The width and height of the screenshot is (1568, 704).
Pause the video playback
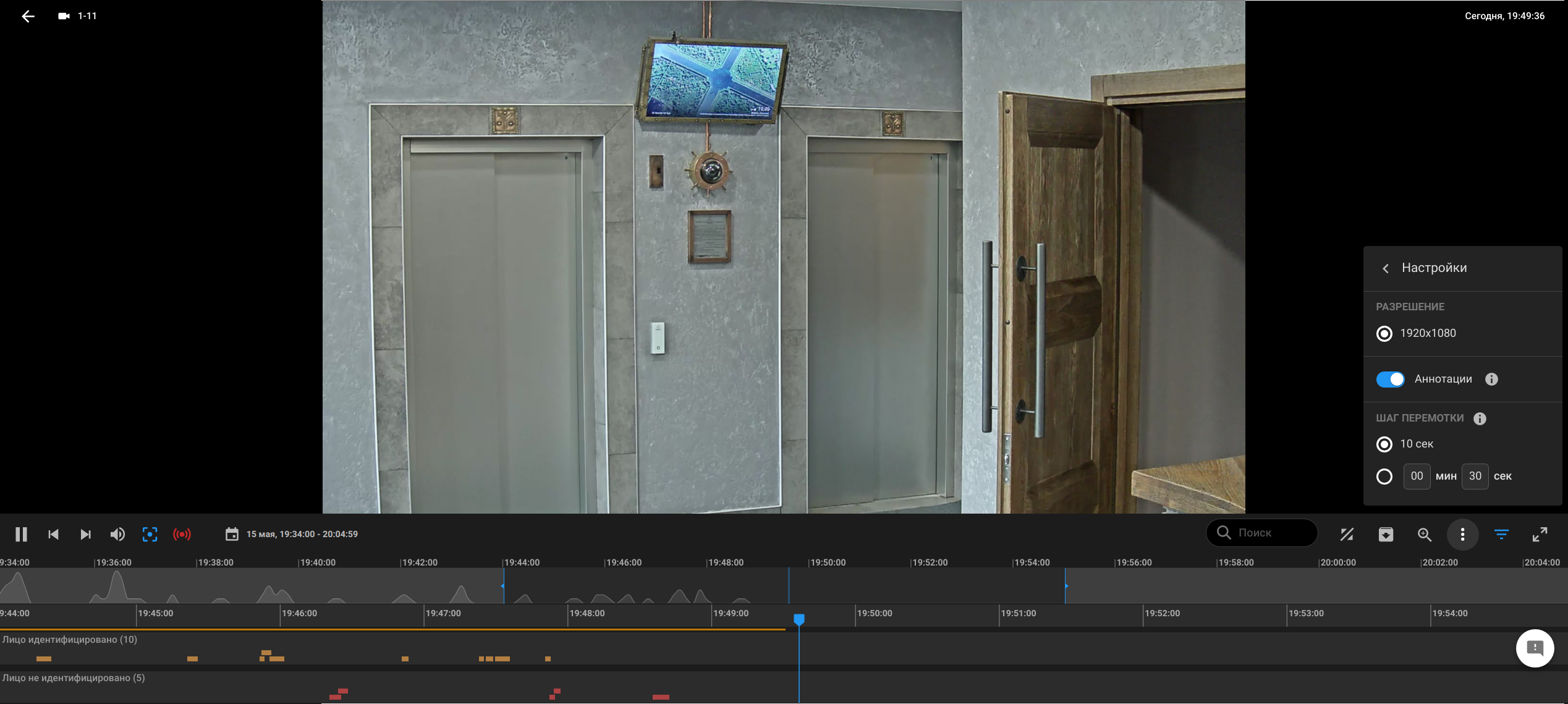pyautogui.click(x=21, y=534)
